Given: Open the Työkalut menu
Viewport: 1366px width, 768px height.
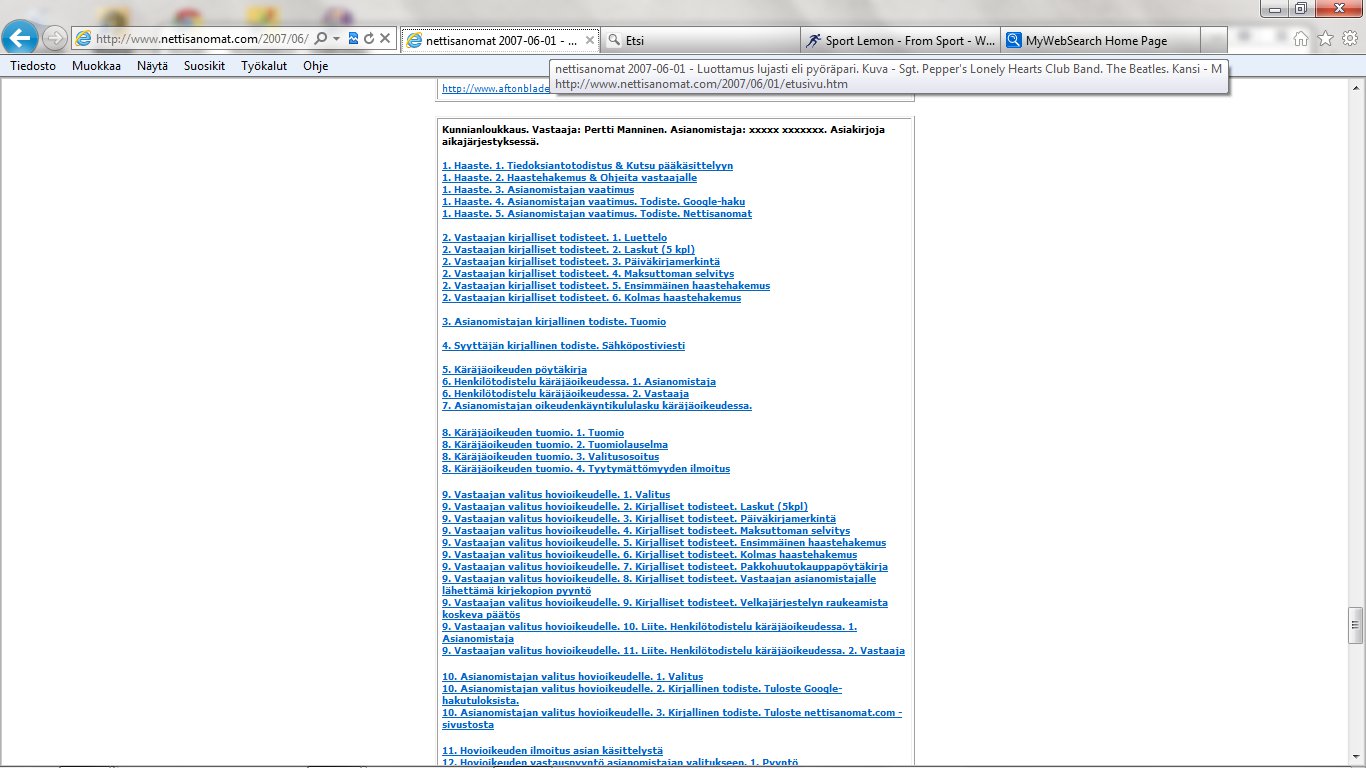Looking at the screenshot, I should pyautogui.click(x=264, y=66).
